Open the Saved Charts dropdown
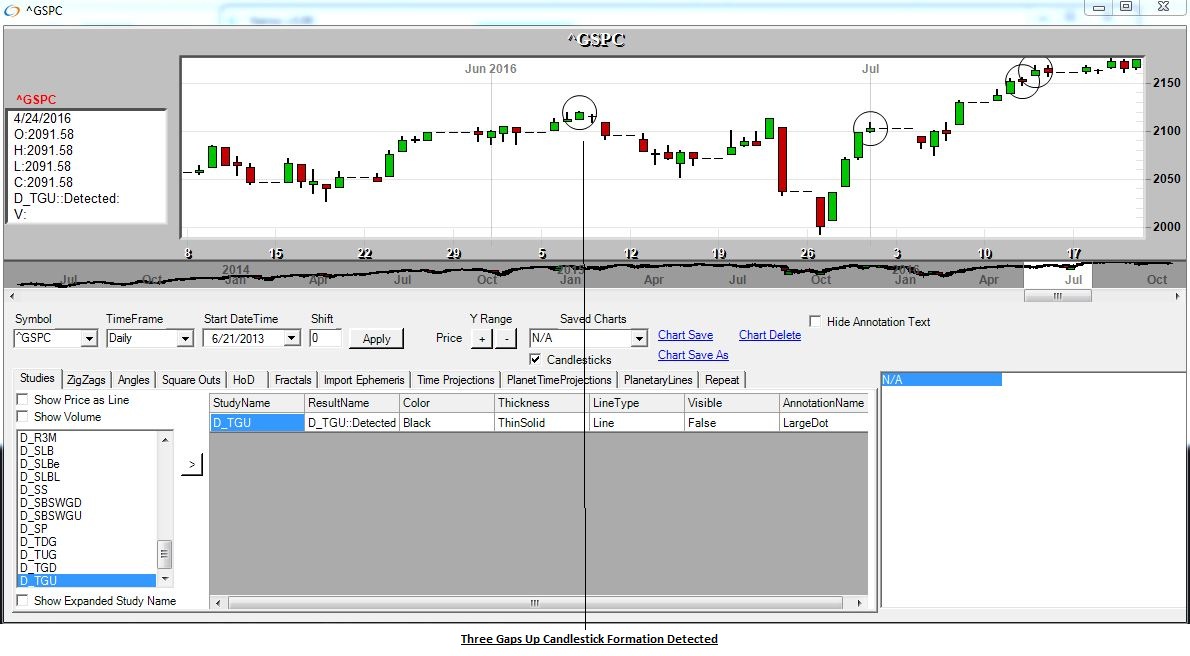1190x656 pixels. (639, 339)
